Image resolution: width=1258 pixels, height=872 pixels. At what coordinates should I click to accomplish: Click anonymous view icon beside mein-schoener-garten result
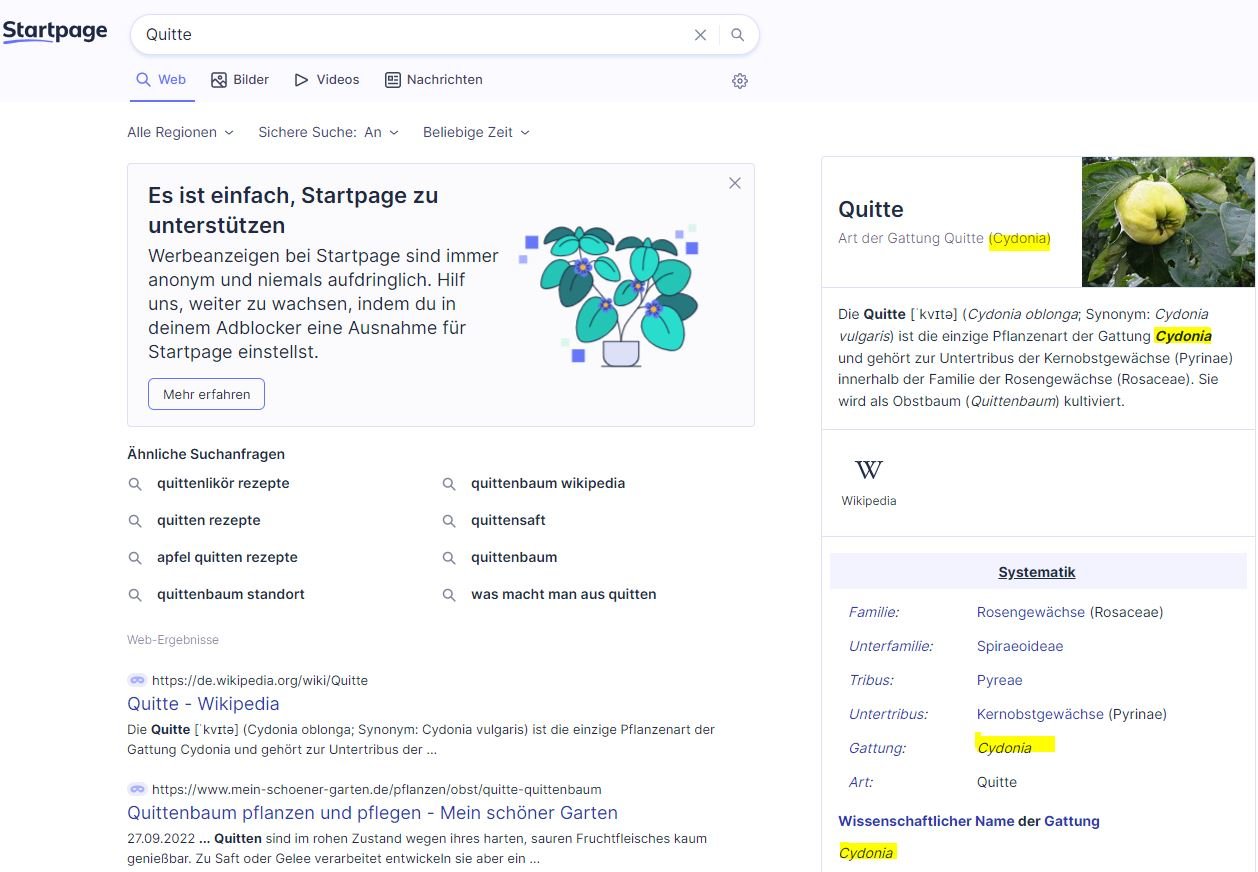pos(137,789)
